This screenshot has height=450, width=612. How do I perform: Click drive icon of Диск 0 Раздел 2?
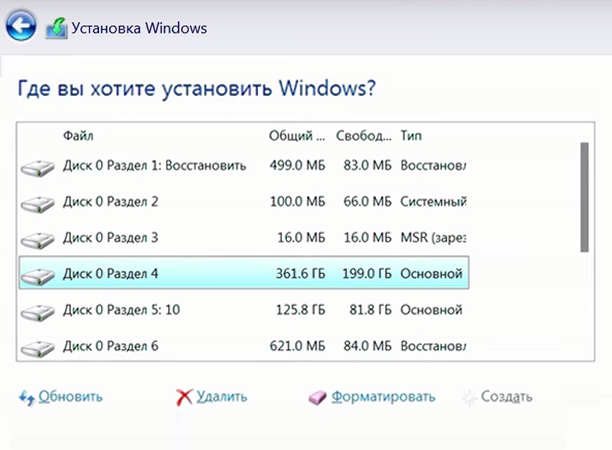tap(37, 204)
